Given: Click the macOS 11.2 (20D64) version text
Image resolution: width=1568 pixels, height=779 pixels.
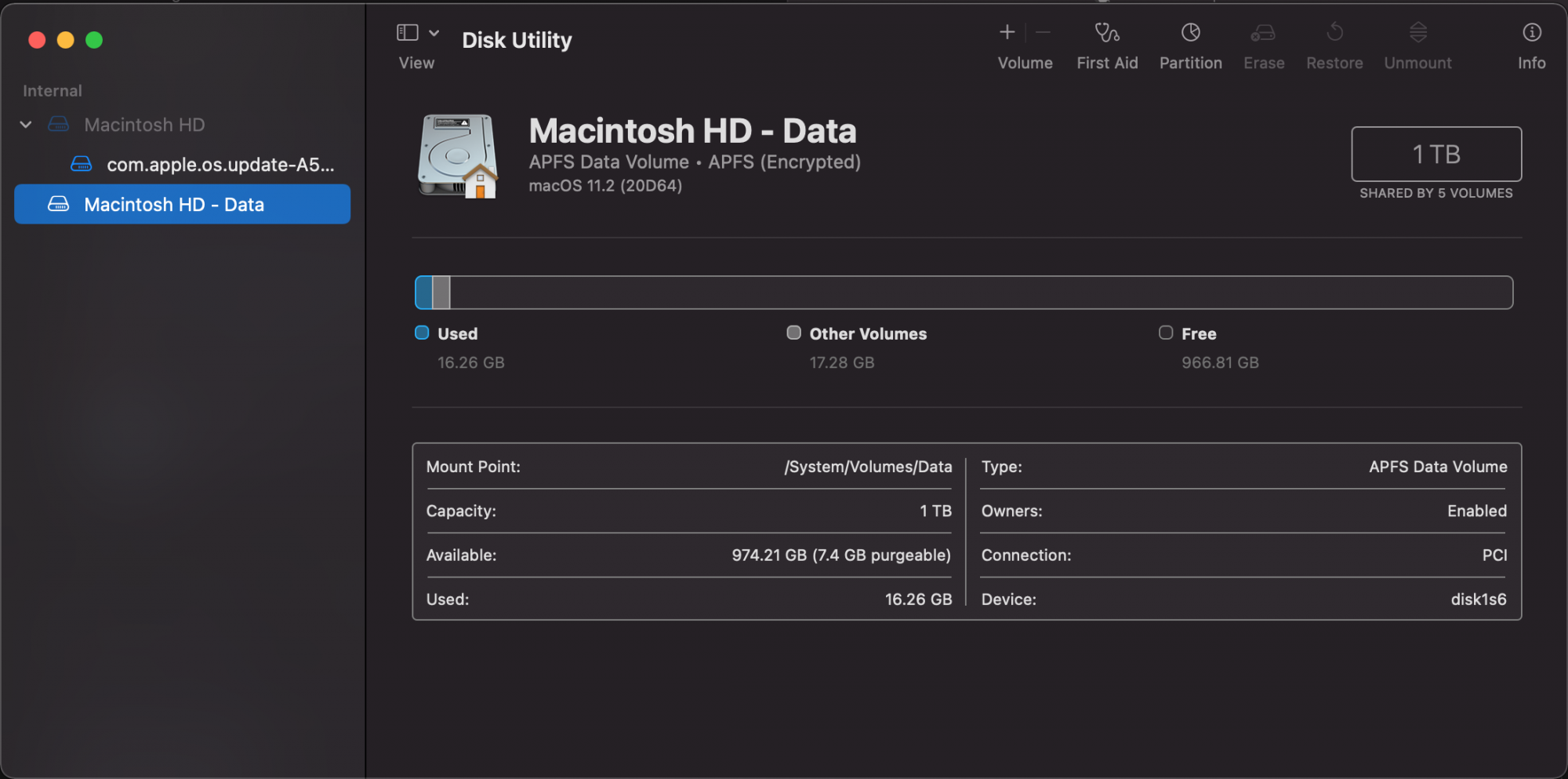Looking at the screenshot, I should click(x=605, y=186).
